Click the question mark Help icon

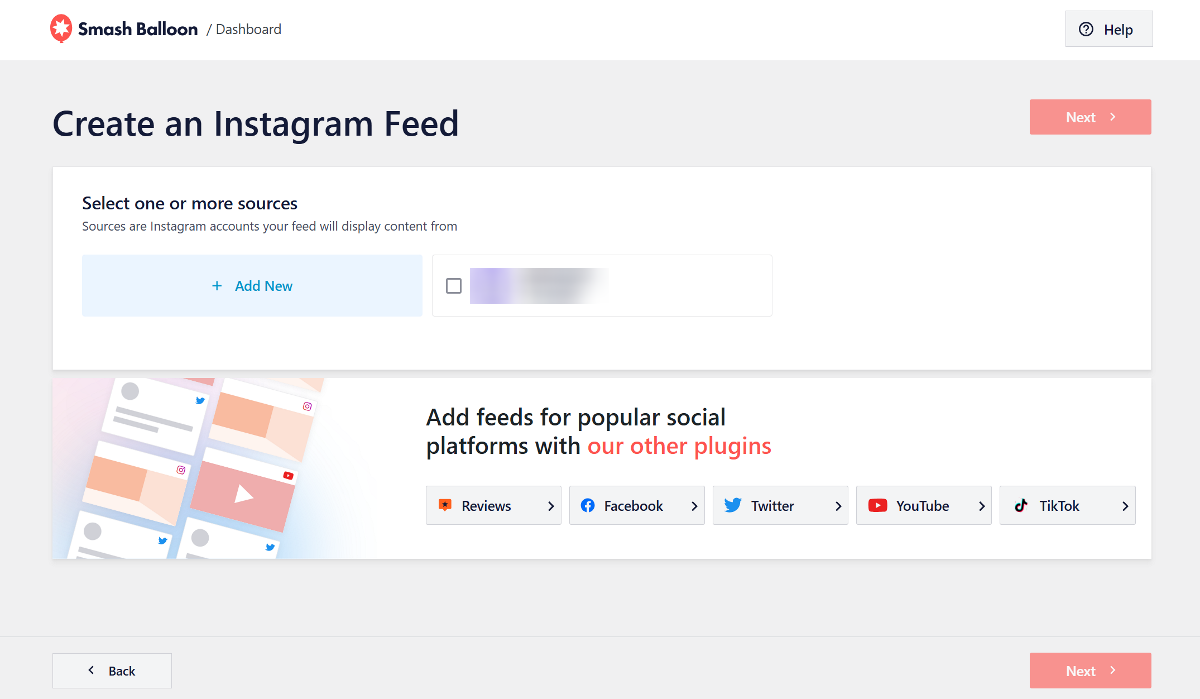tap(1086, 30)
